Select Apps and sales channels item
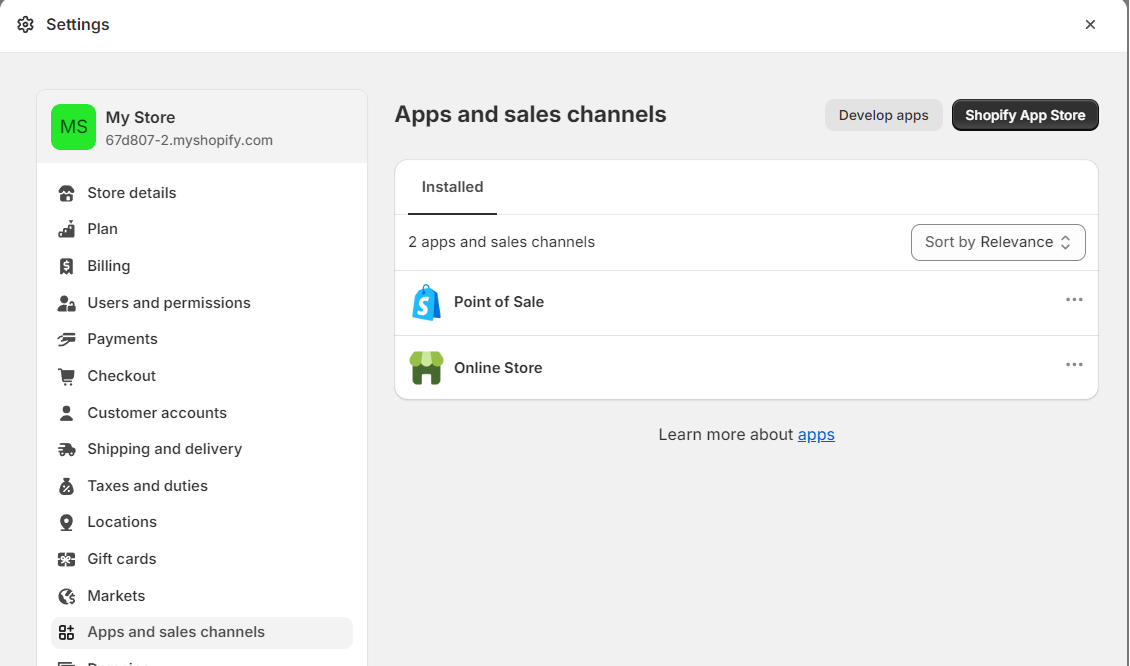The width and height of the screenshot is (1130, 666). 202,633
